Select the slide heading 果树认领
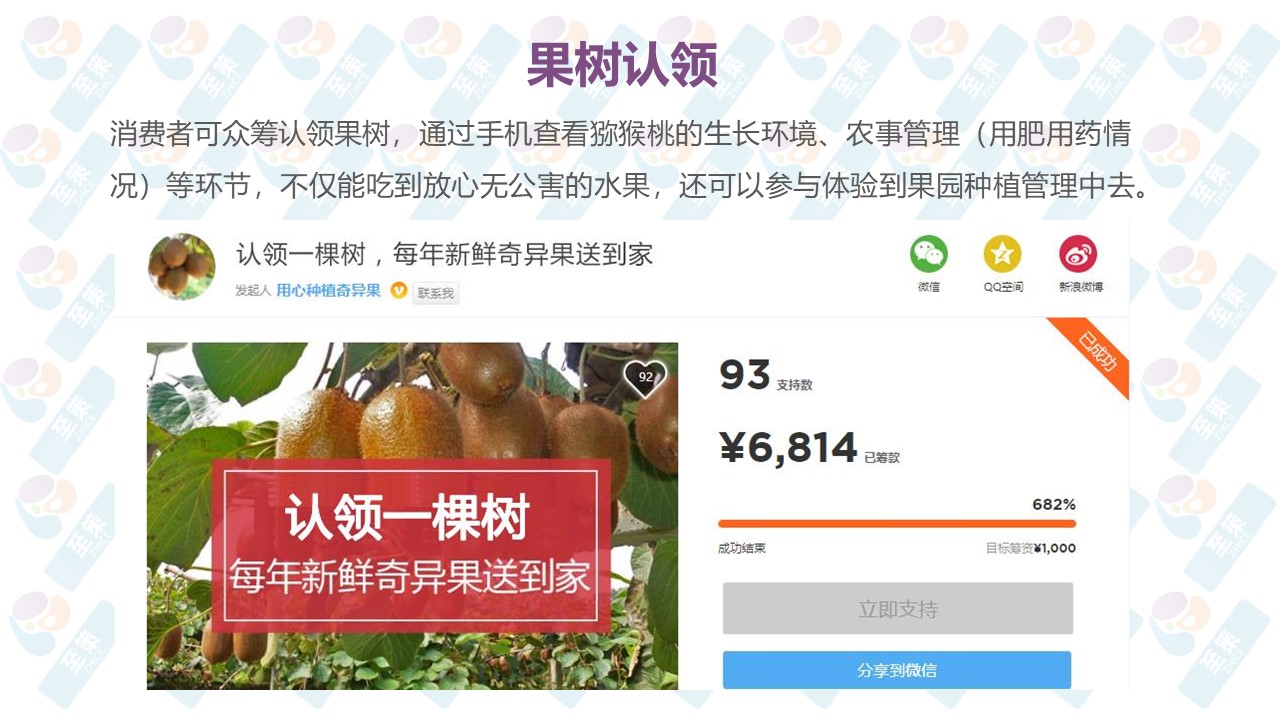Image resolution: width=1280 pixels, height=720 pixels. coord(622,64)
